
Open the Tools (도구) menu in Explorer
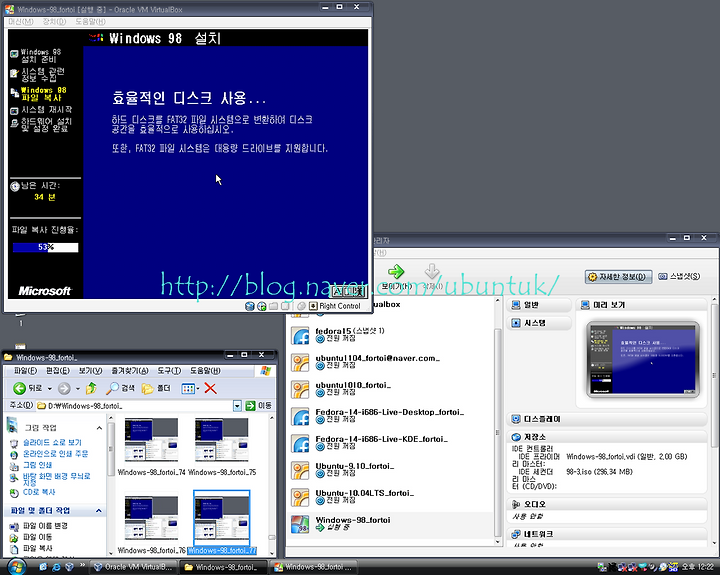169,371
